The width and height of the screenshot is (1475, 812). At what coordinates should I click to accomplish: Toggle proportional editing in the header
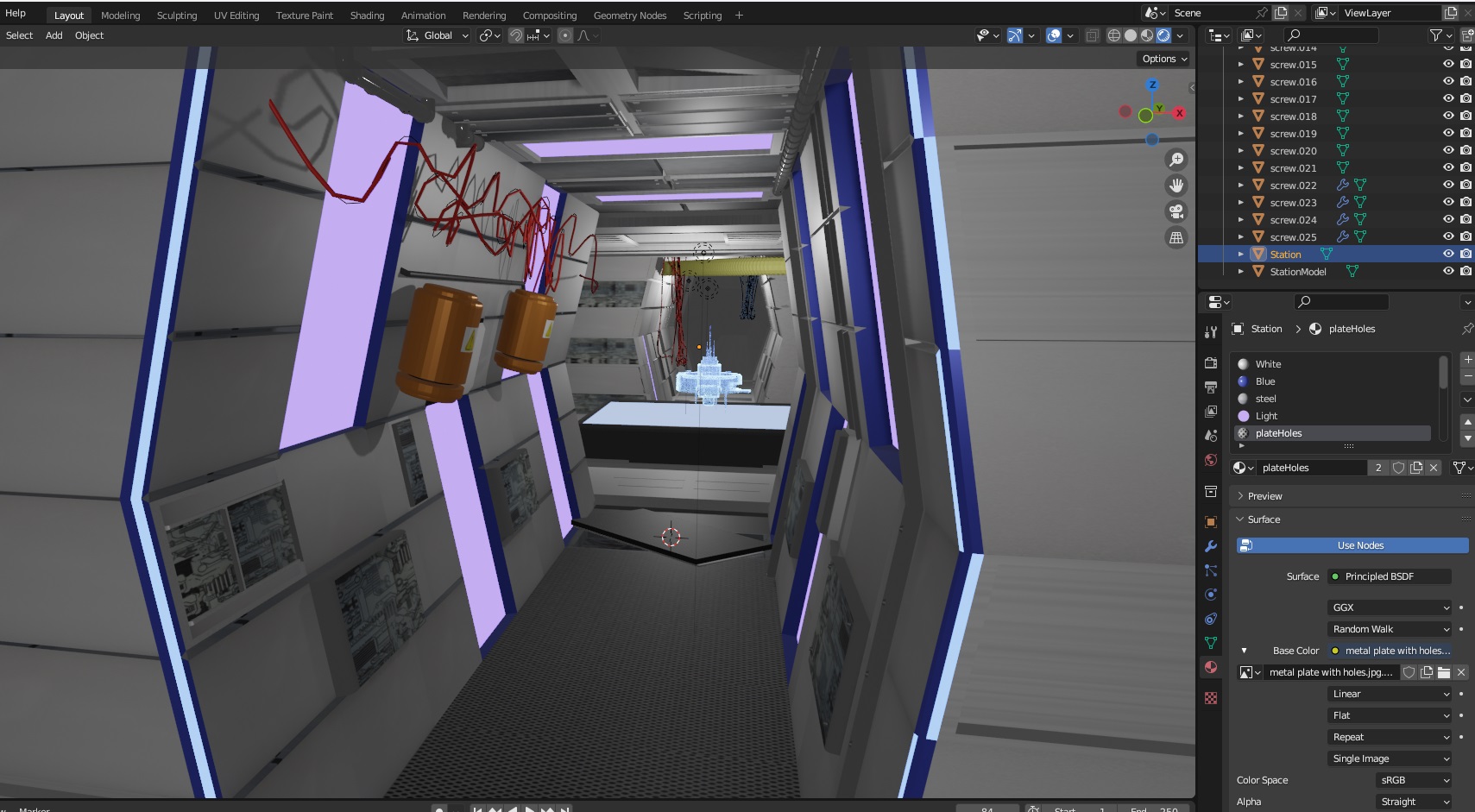click(565, 35)
